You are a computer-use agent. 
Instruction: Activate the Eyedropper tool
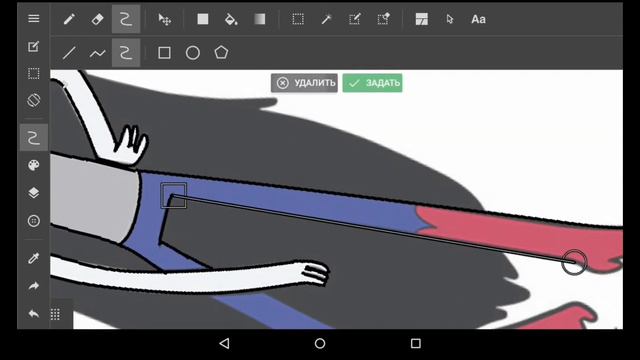33,258
